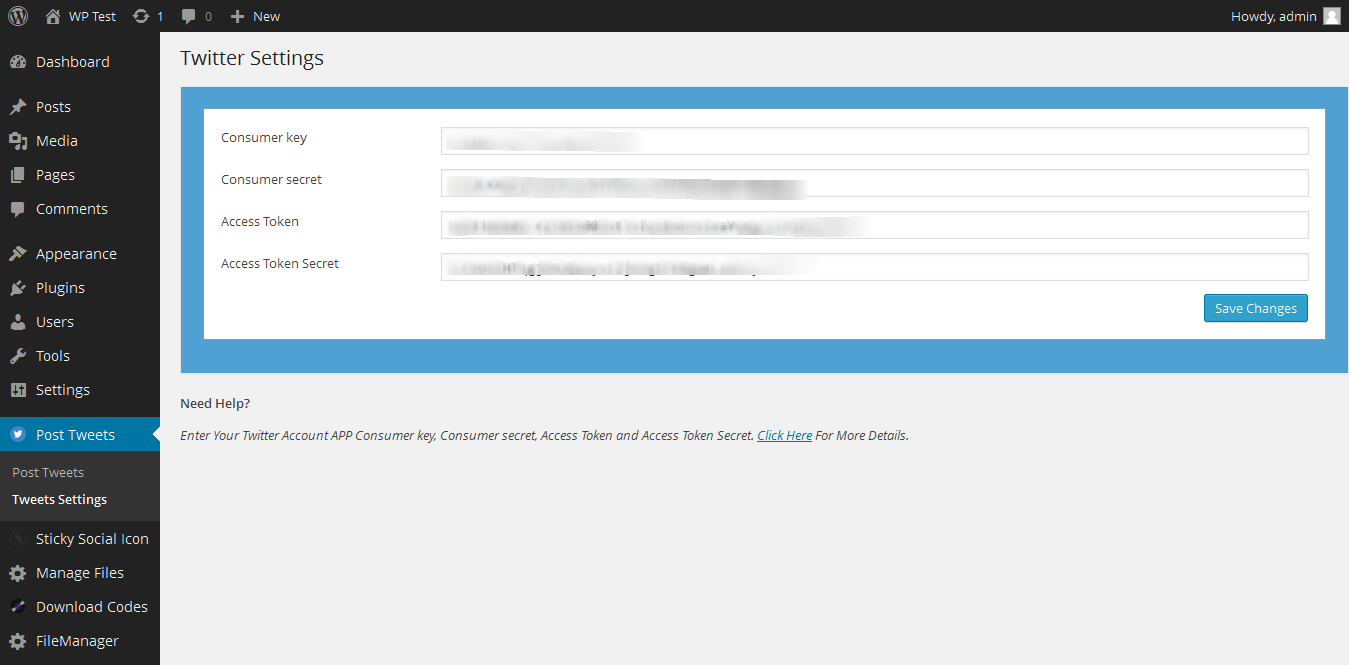Click the Tools wrench icon
Image resolution: width=1349 pixels, height=665 pixels.
pyautogui.click(x=18, y=356)
